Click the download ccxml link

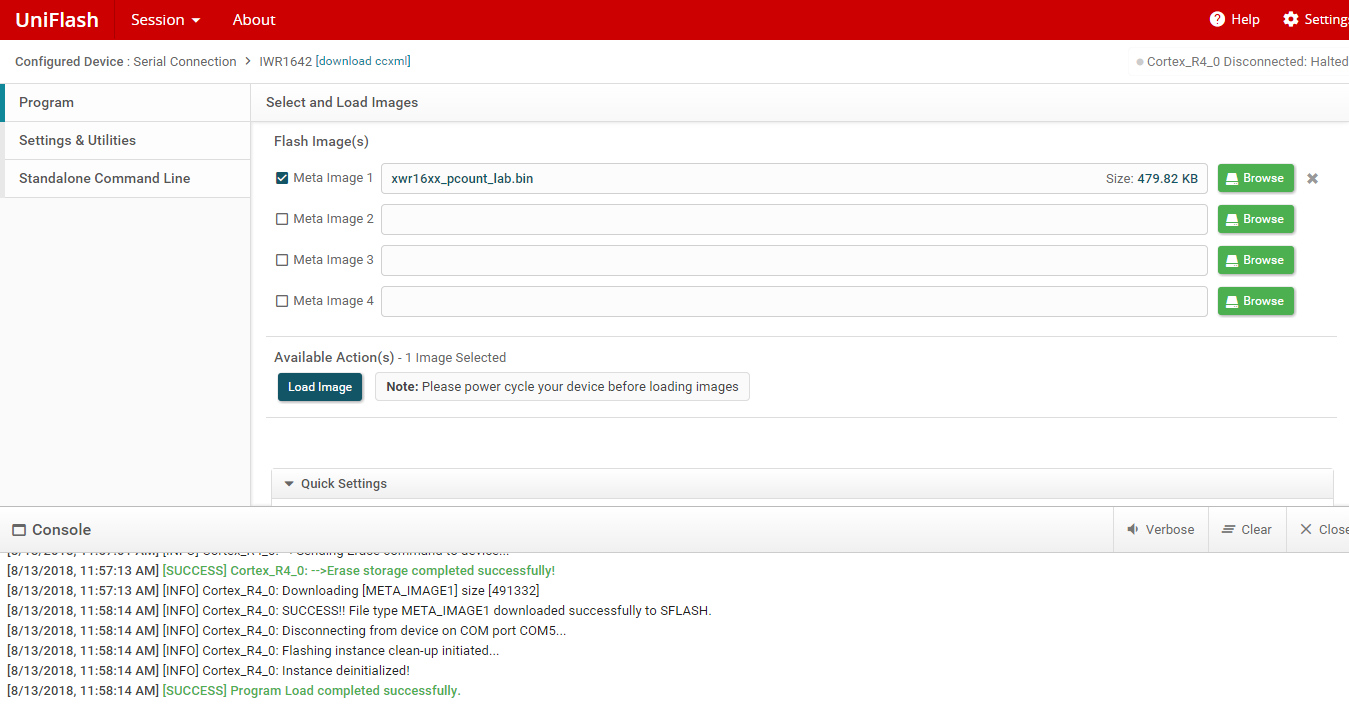[362, 61]
